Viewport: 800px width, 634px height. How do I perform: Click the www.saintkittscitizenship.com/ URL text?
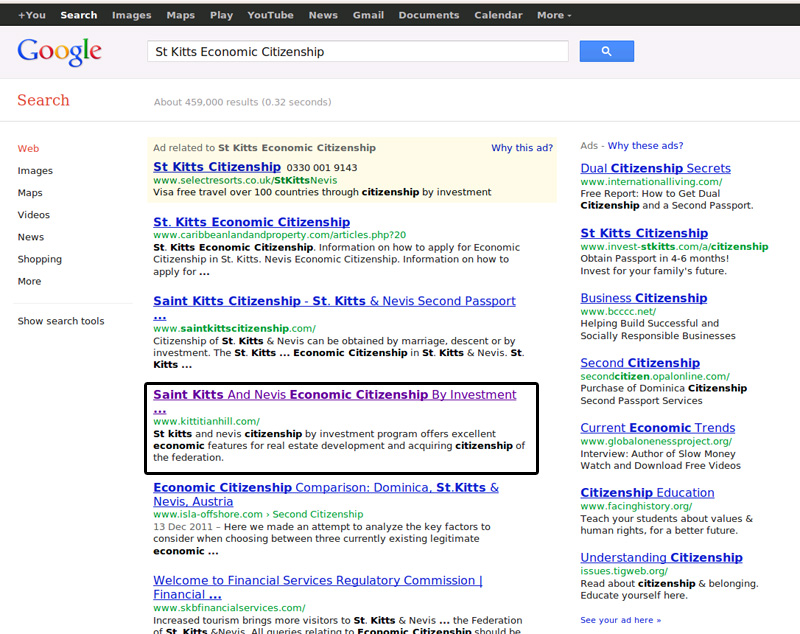tap(235, 328)
